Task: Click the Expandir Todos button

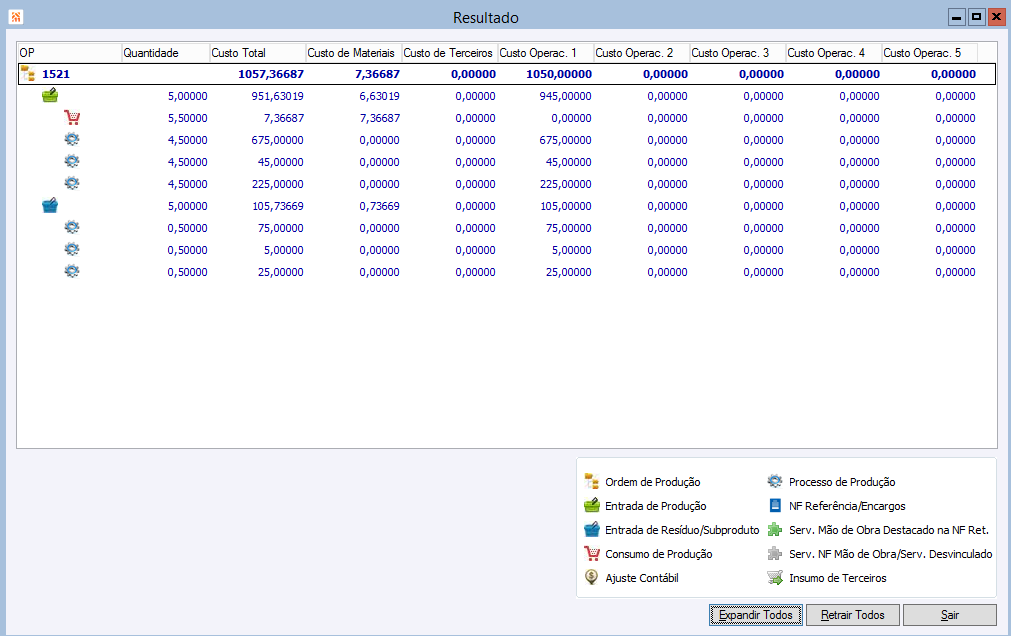Action: [x=756, y=615]
